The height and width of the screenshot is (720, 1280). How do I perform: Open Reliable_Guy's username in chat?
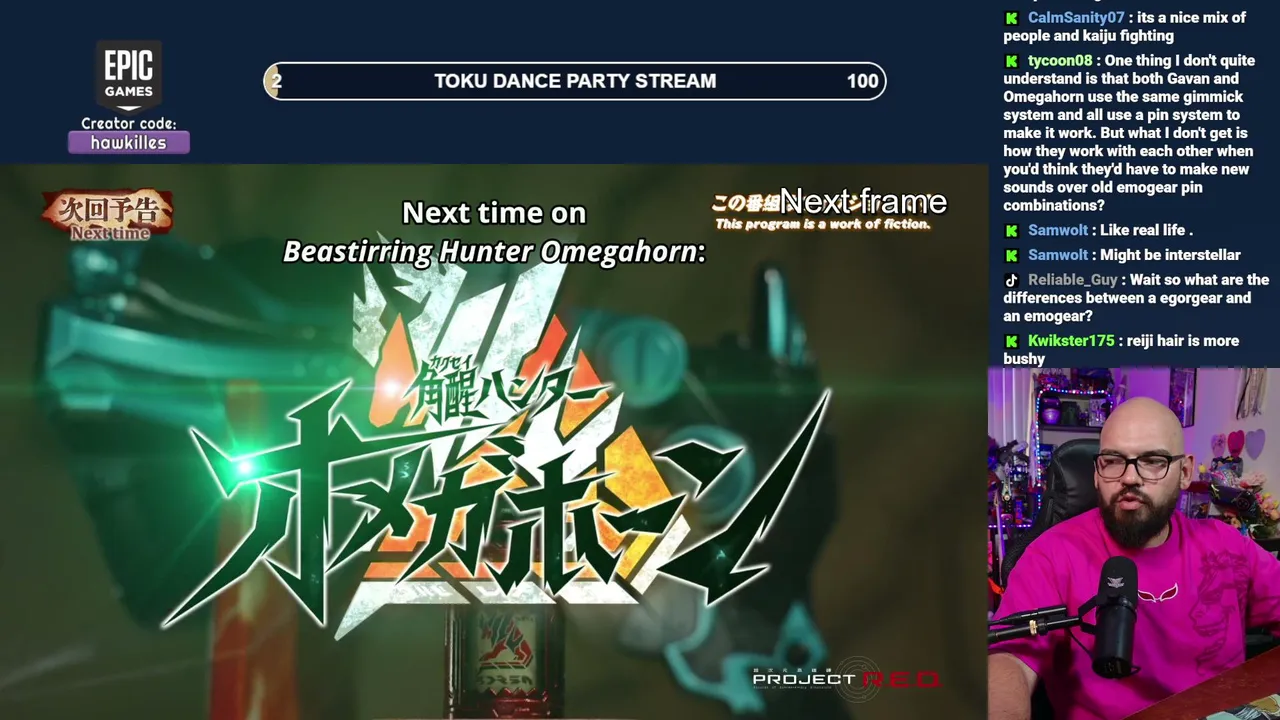tap(1073, 281)
